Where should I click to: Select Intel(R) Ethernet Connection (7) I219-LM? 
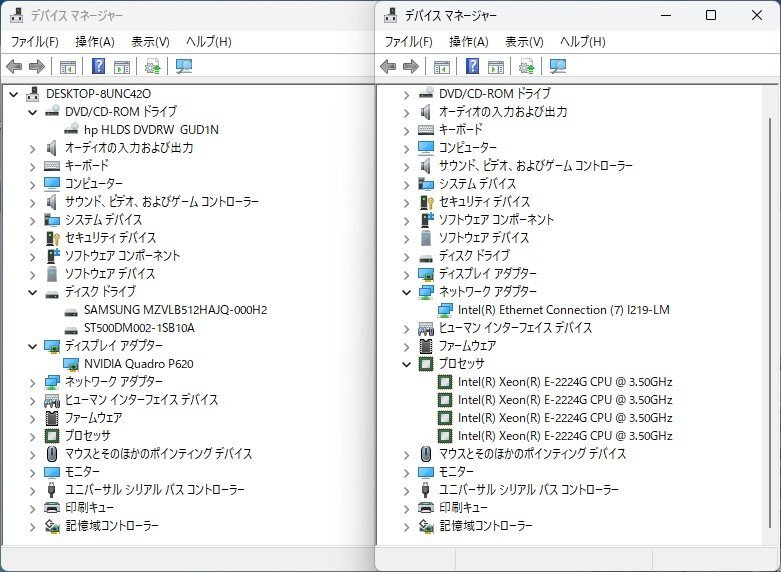coord(563,310)
